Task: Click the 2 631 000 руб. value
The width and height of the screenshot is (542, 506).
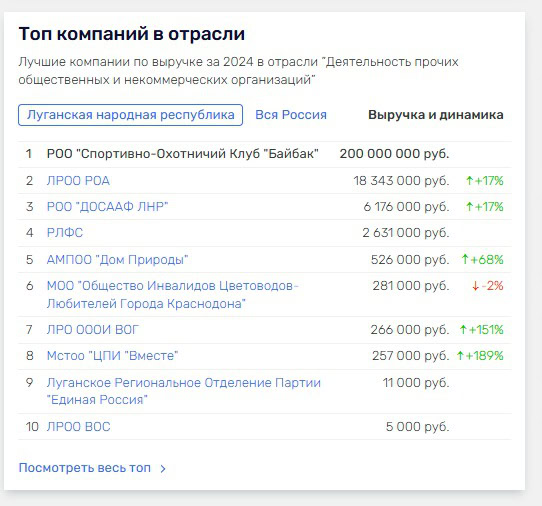Action: pyautogui.click(x=406, y=233)
